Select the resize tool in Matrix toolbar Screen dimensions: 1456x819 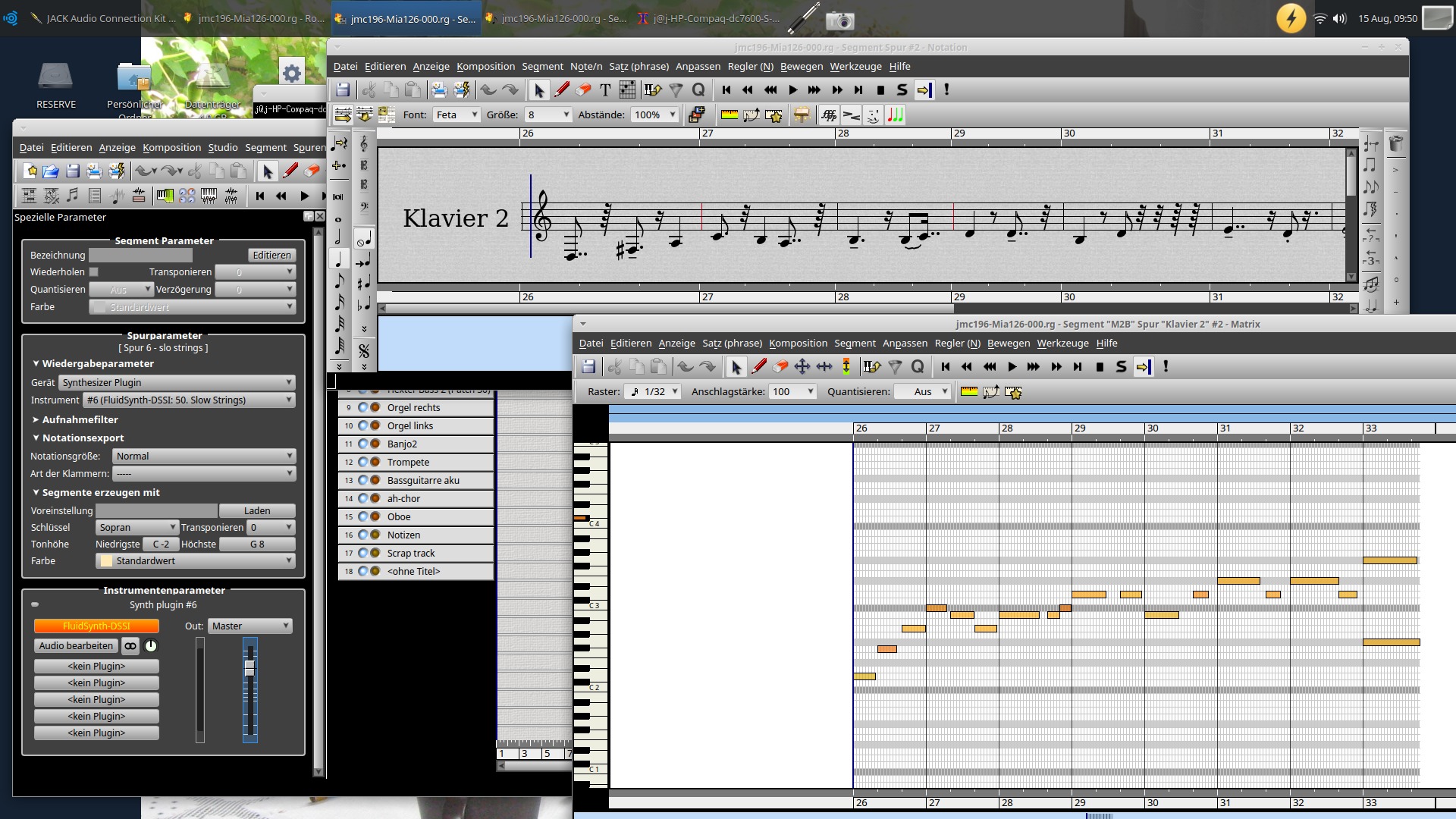(x=824, y=367)
